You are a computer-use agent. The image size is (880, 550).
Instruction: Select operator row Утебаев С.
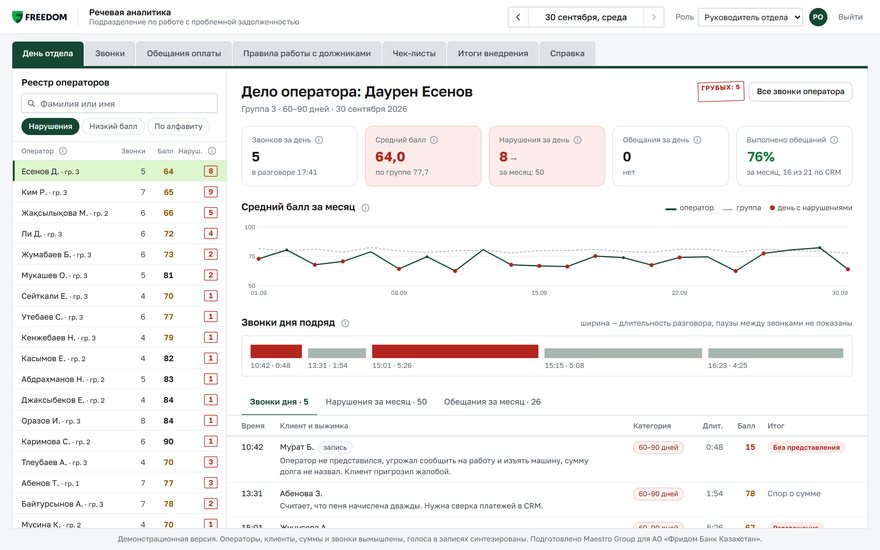[120, 317]
